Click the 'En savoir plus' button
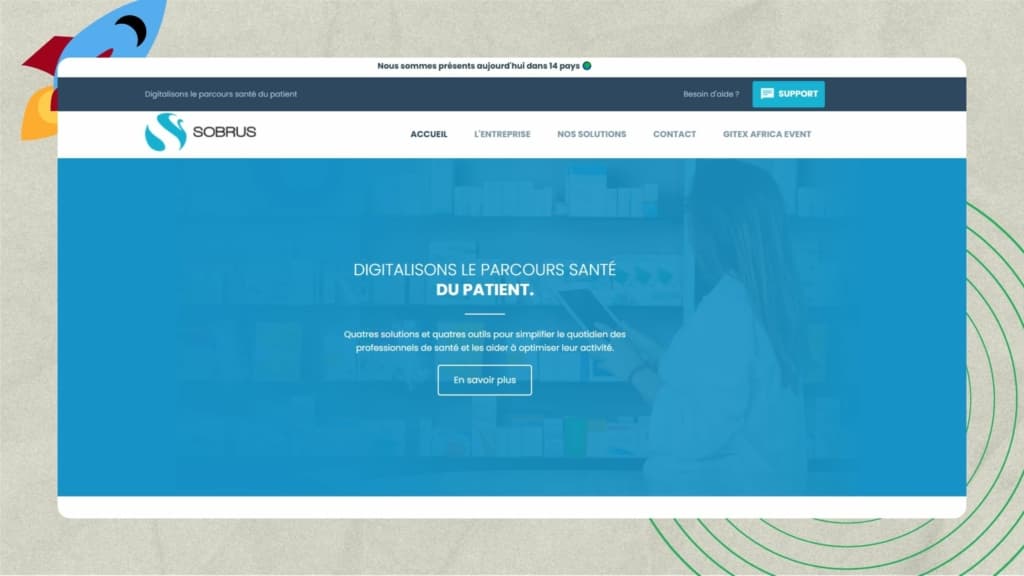Viewport: 1024px width, 576px height. 485,380
